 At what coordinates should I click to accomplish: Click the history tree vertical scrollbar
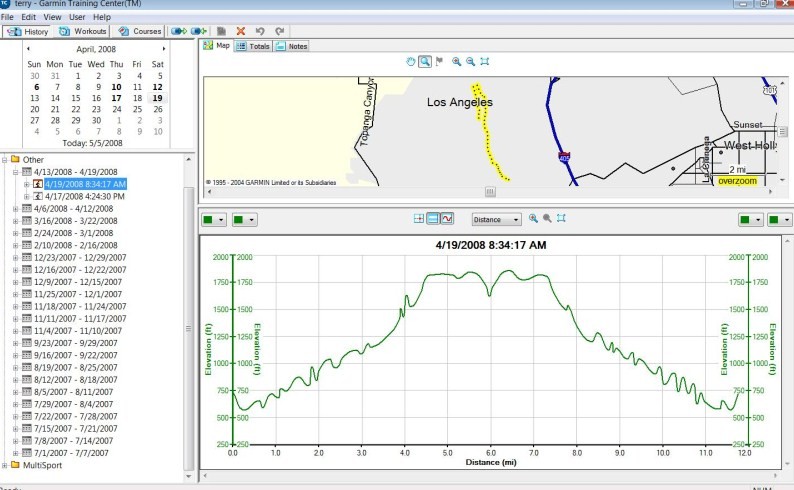(x=188, y=328)
